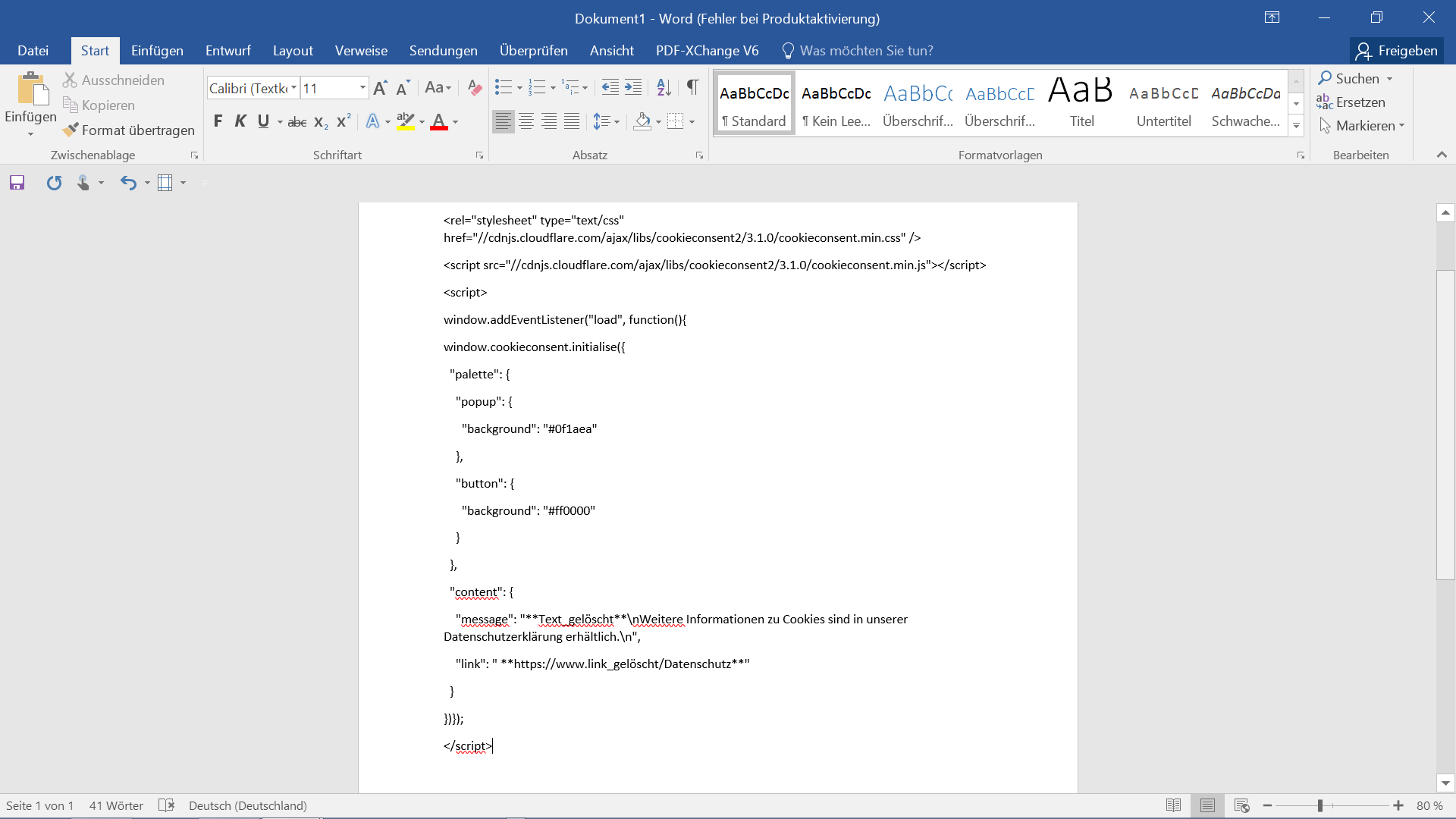This screenshot has width=1456, height=819.
Task: Click ribbon display options icon in title bar
Action: [x=1272, y=17]
